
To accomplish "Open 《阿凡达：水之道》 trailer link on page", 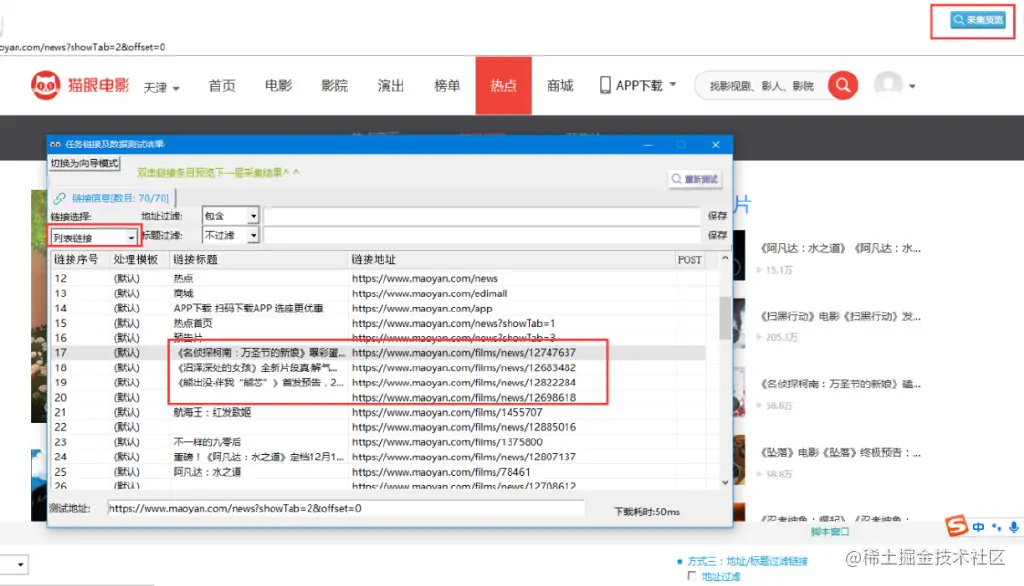I will point(840,248).
